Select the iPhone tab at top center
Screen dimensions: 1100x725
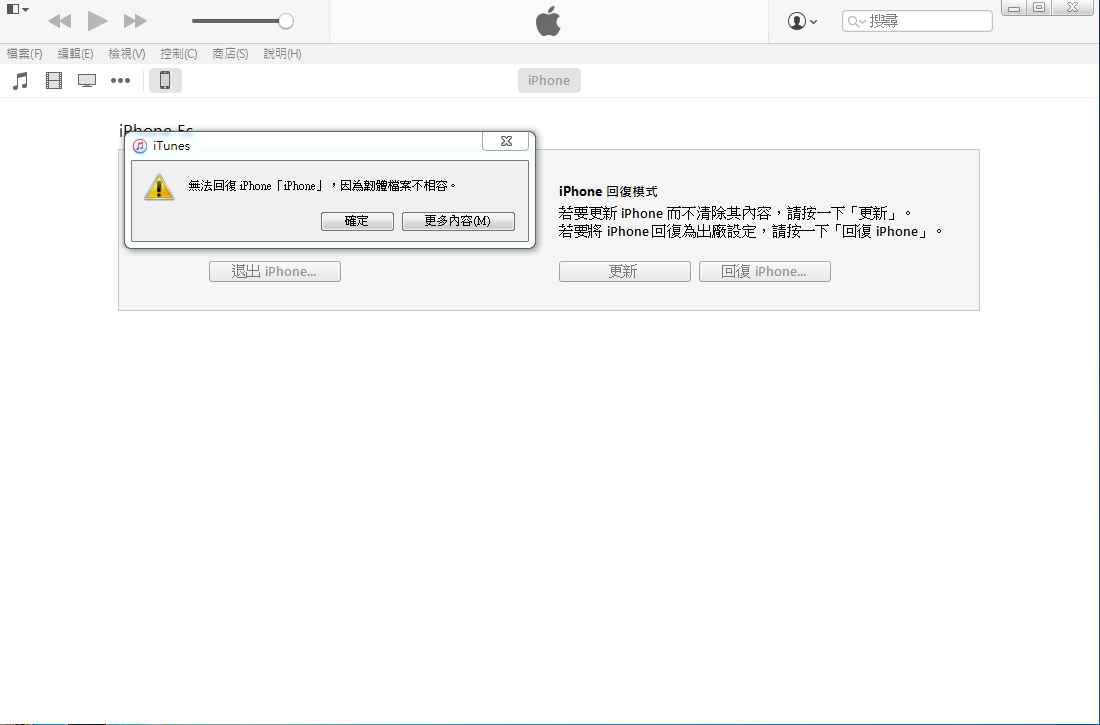(549, 80)
